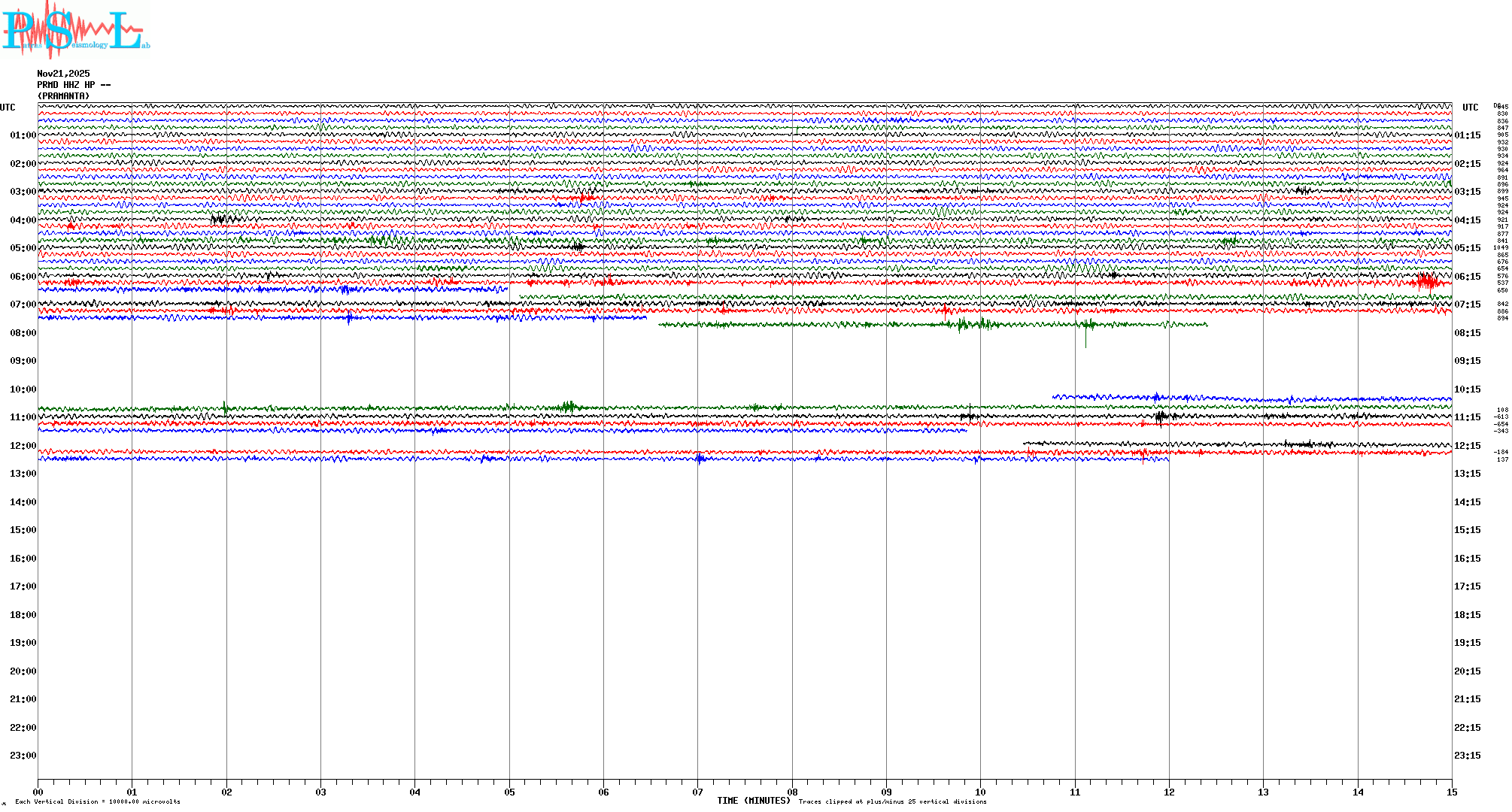Select the 08:00 hour label on left
The height and width of the screenshot is (812, 1512).
[23, 333]
